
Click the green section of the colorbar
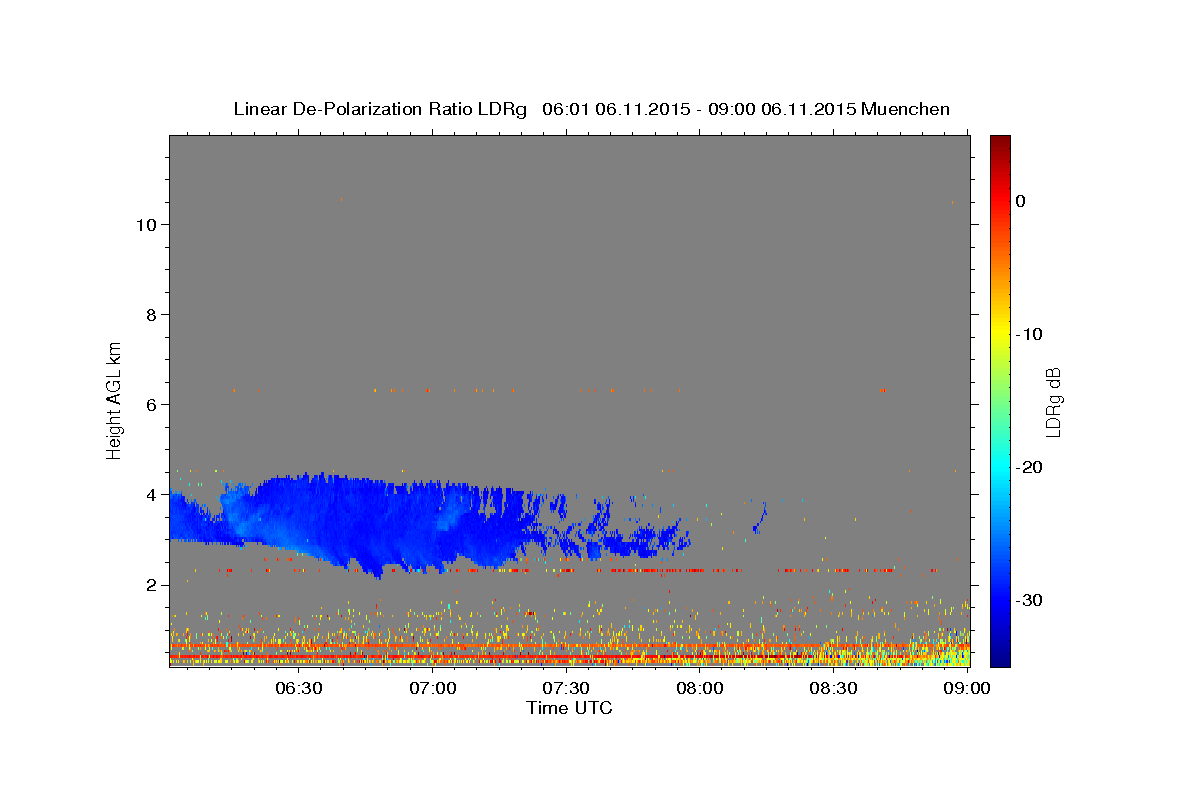[x=1000, y=400]
